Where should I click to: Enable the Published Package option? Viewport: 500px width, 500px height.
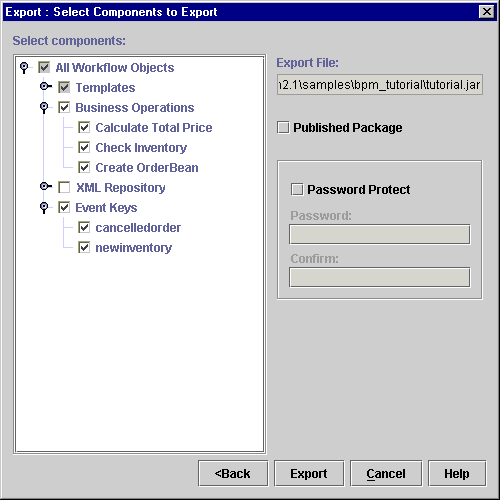tap(283, 128)
